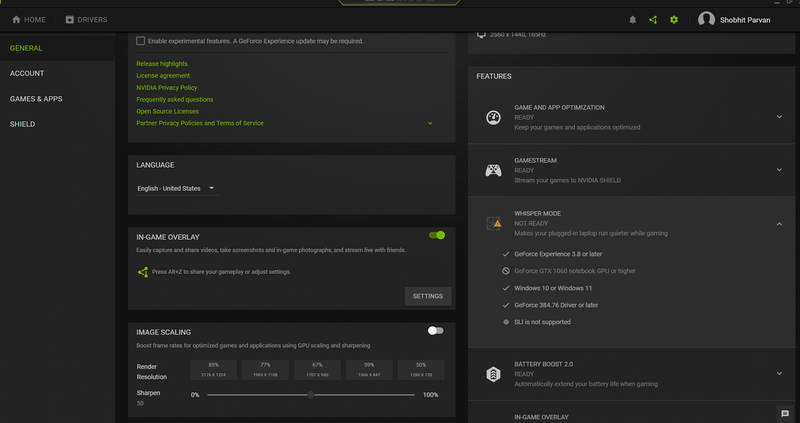
Task: Click the Game and App Optimization gauge icon
Action: [x=493, y=117]
